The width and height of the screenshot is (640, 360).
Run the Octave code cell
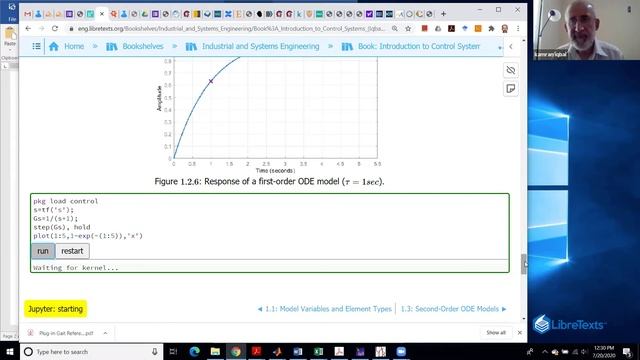point(43,251)
